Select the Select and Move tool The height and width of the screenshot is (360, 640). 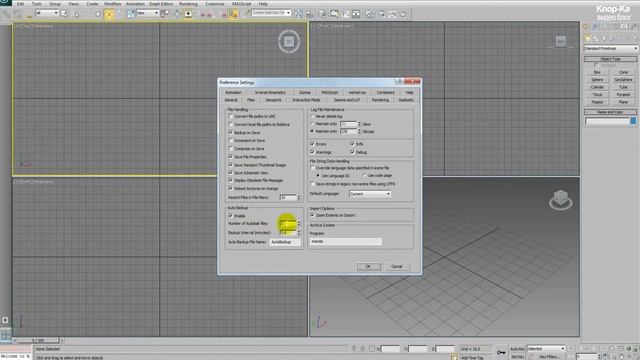point(109,14)
